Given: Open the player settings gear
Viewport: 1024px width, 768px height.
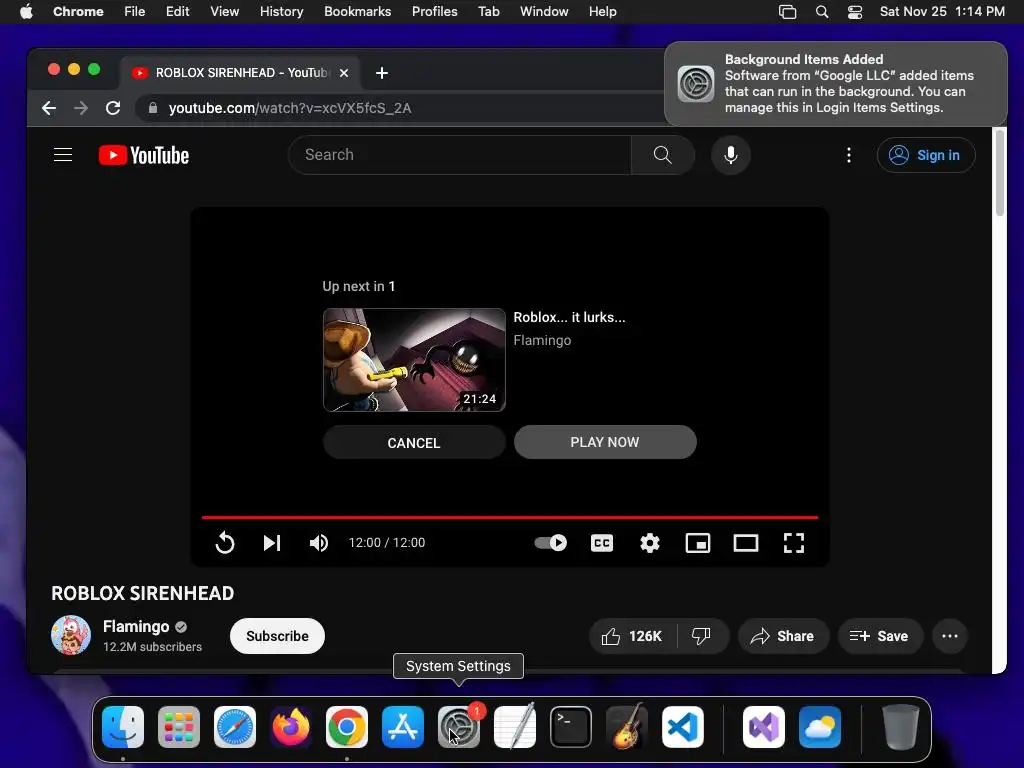Looking at the screenshot, I should 650,543.
